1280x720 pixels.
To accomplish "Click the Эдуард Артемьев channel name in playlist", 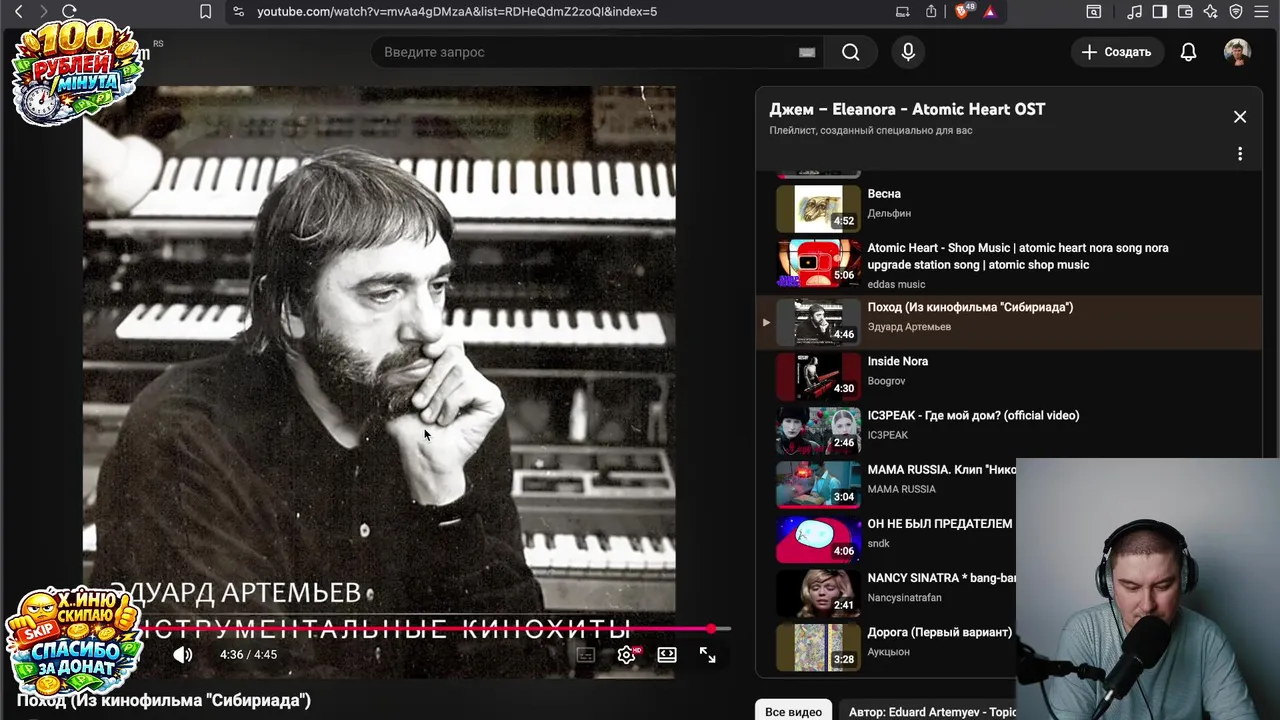I will pos(909,327).
